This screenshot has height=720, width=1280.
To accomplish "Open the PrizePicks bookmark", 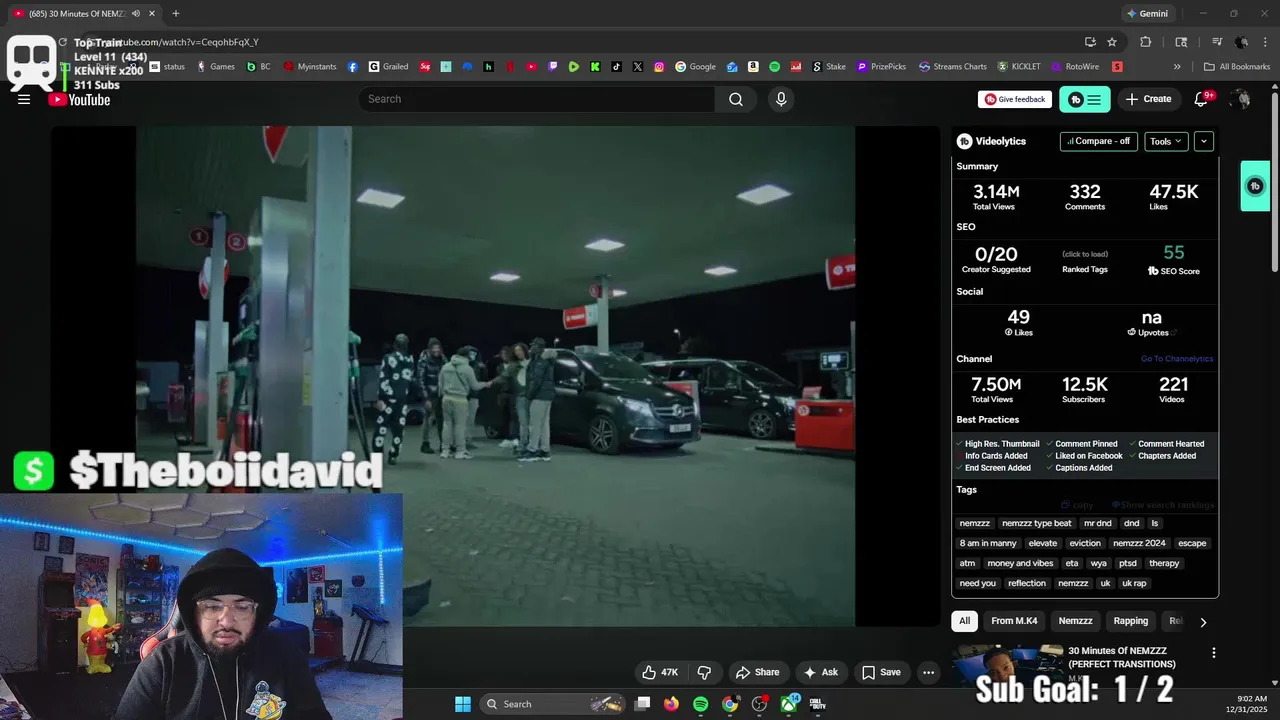I will pos(882,67).
